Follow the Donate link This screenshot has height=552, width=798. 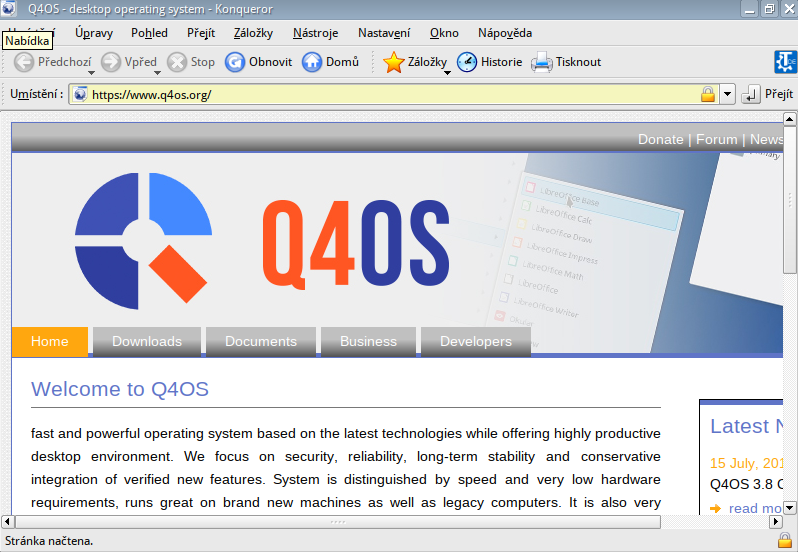point(661,139)
